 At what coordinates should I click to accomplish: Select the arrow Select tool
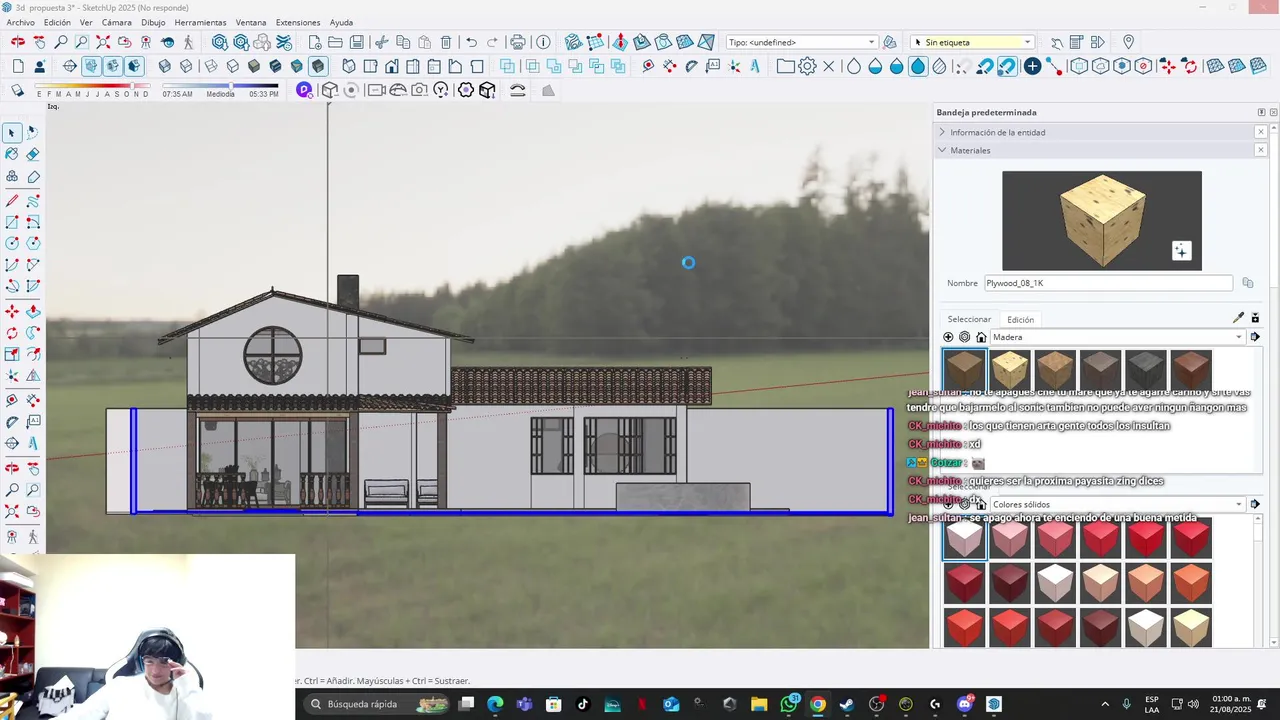[12, 133]
